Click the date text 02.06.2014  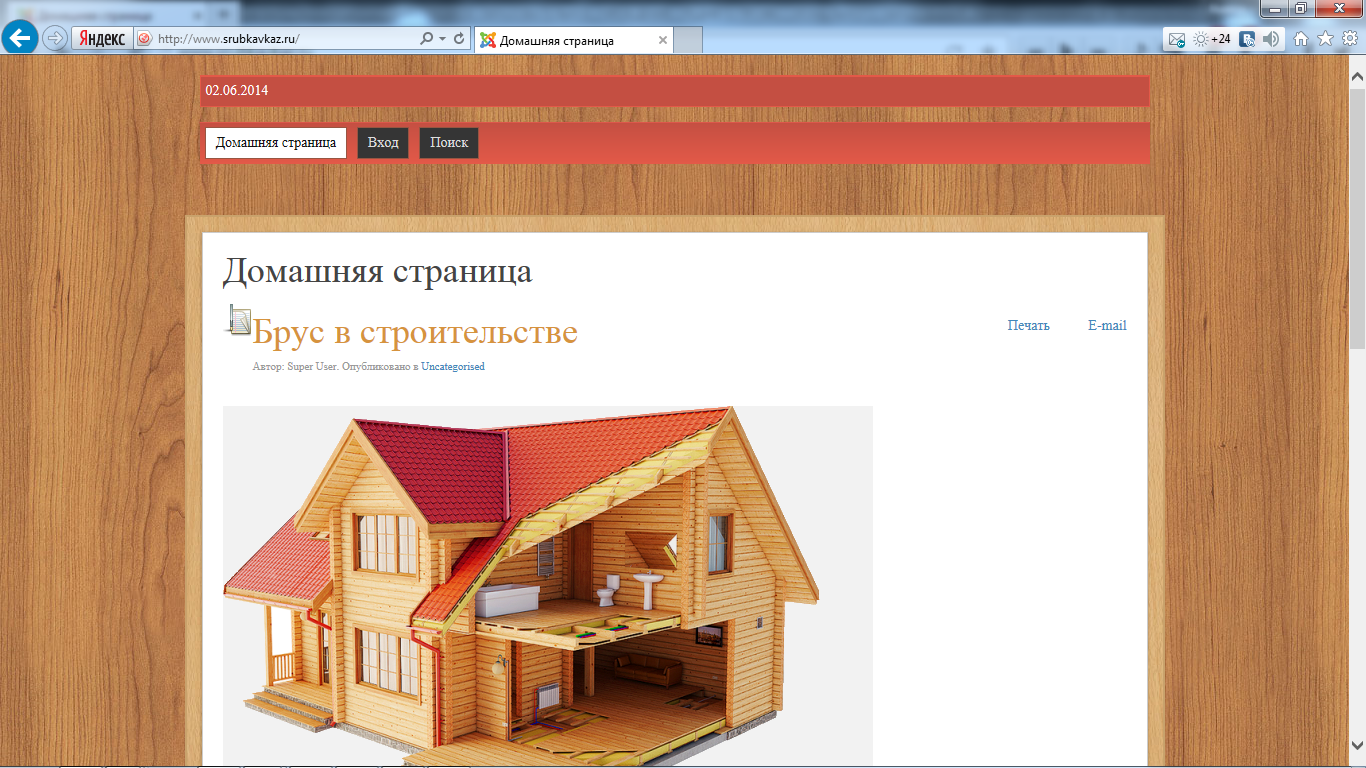237,90
